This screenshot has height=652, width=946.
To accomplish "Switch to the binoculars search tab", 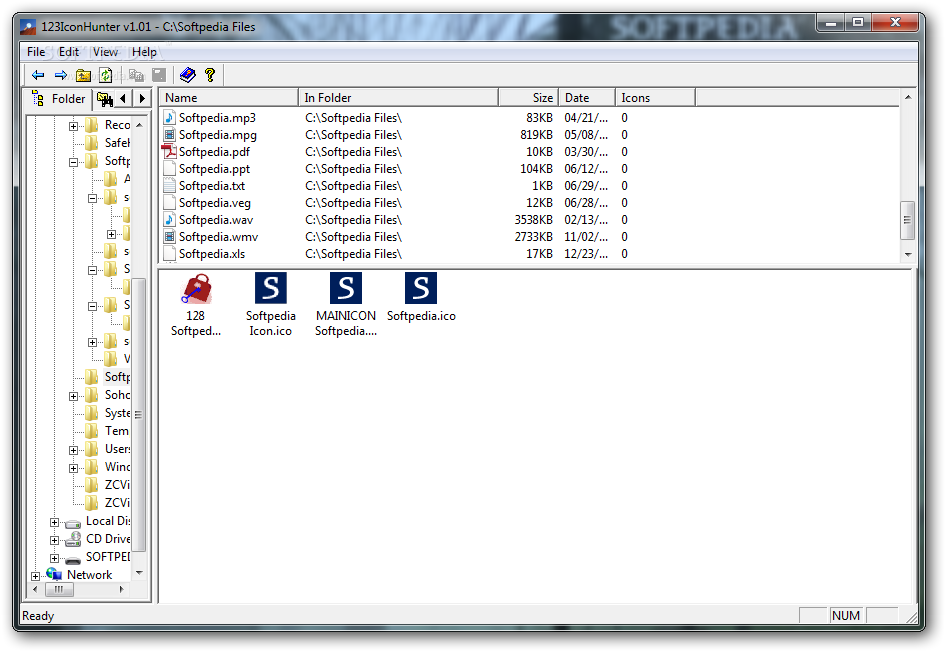I will pyautogui.click(x=104, y=98).
